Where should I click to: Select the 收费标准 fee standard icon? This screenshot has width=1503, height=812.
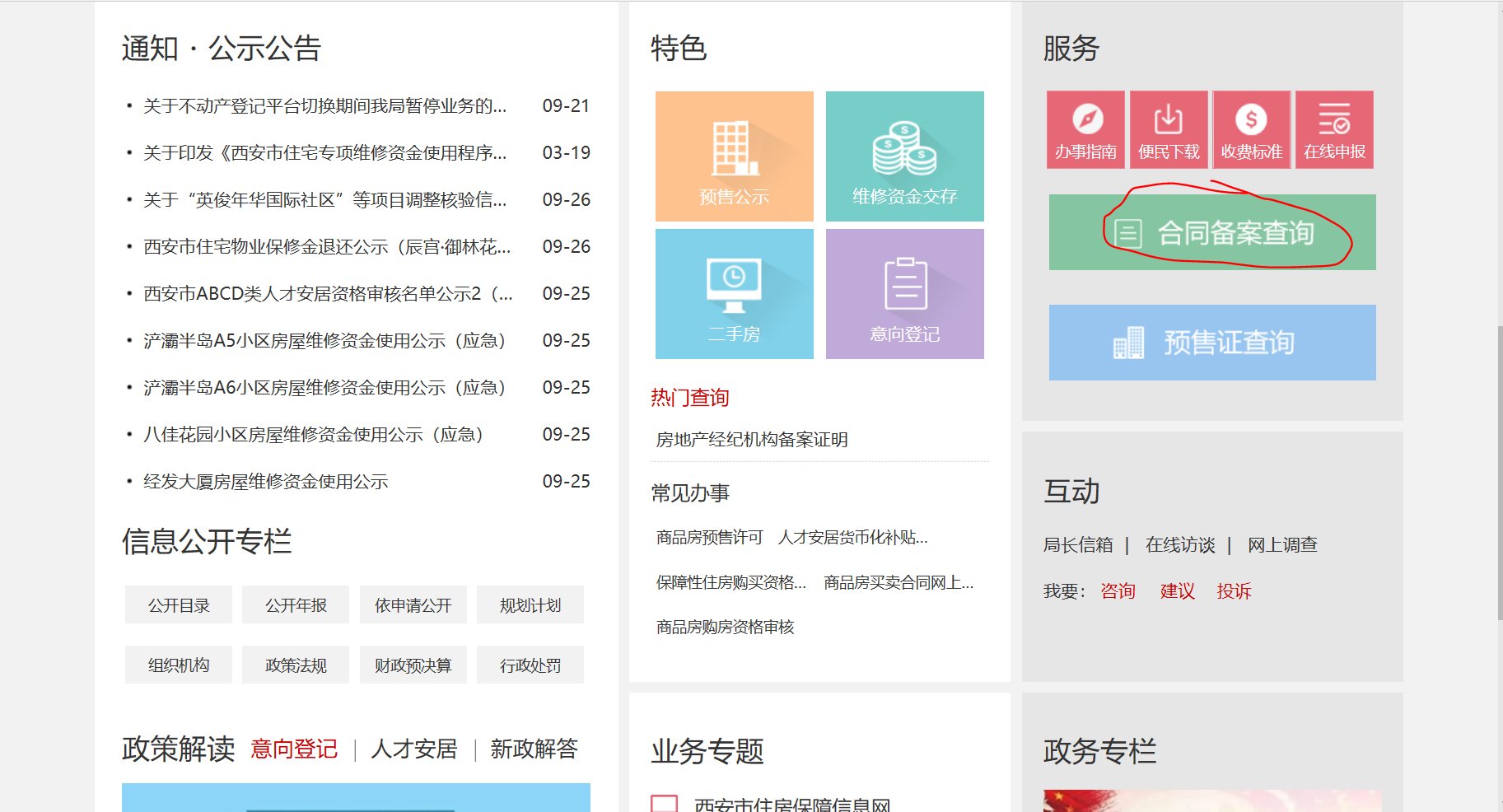(x=1250, y=128)
